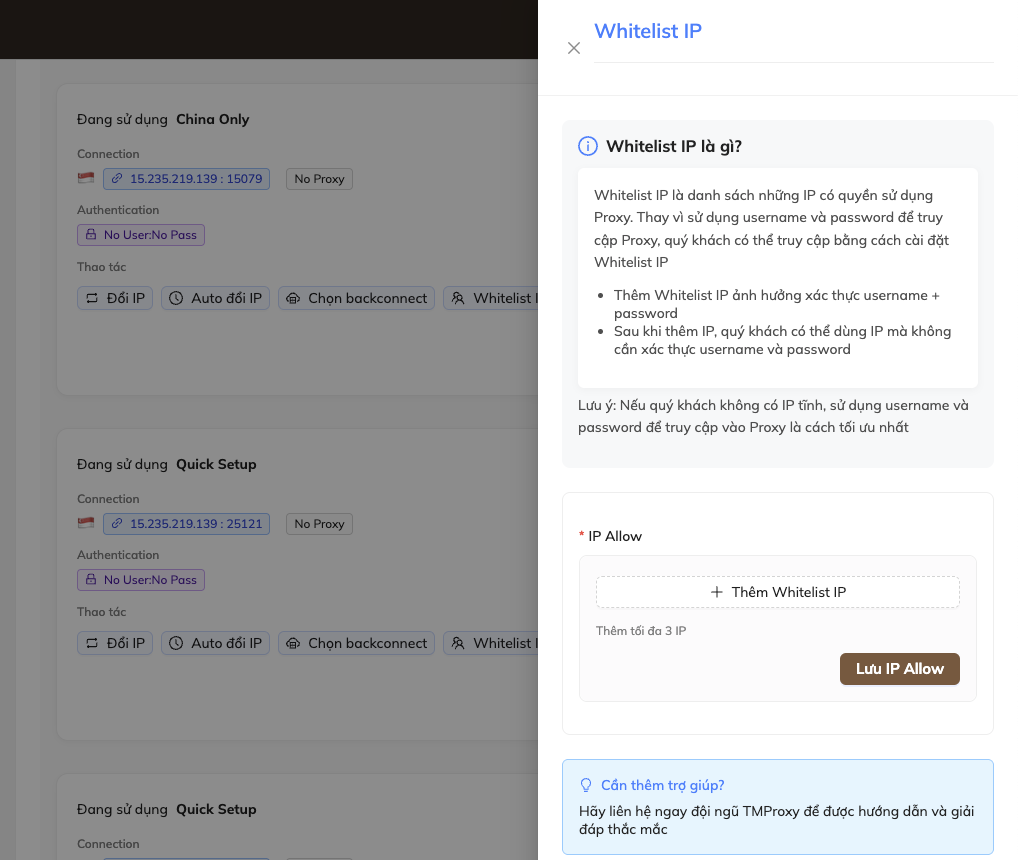Close the Whitelist IP drawer
Viewport: 1018px width, 860px height.
click(x=574, y=48)
